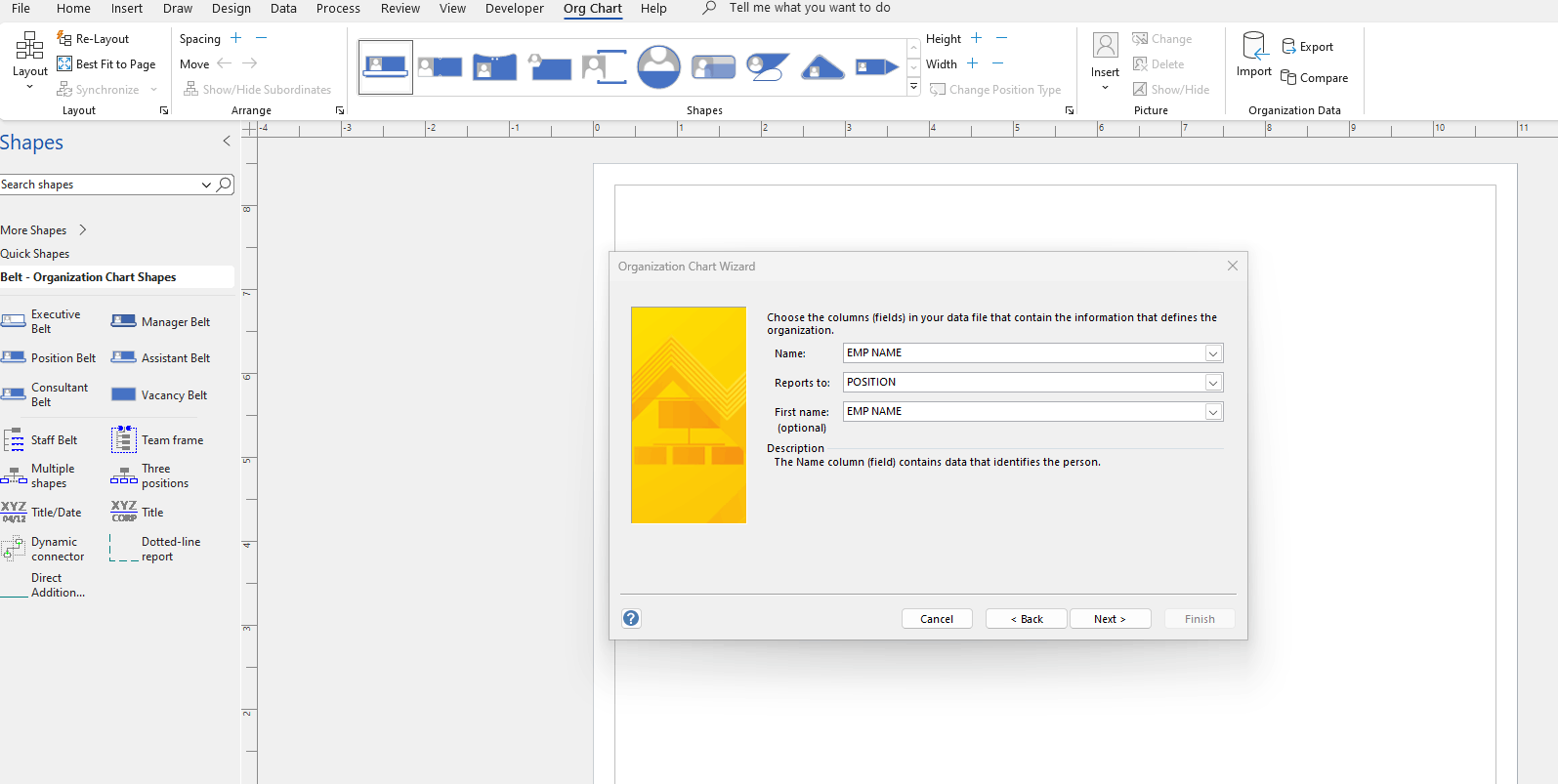Screen dimensions: 1558x784
Task: Open the Reports to dropdown
Action: coord(1212,383)
